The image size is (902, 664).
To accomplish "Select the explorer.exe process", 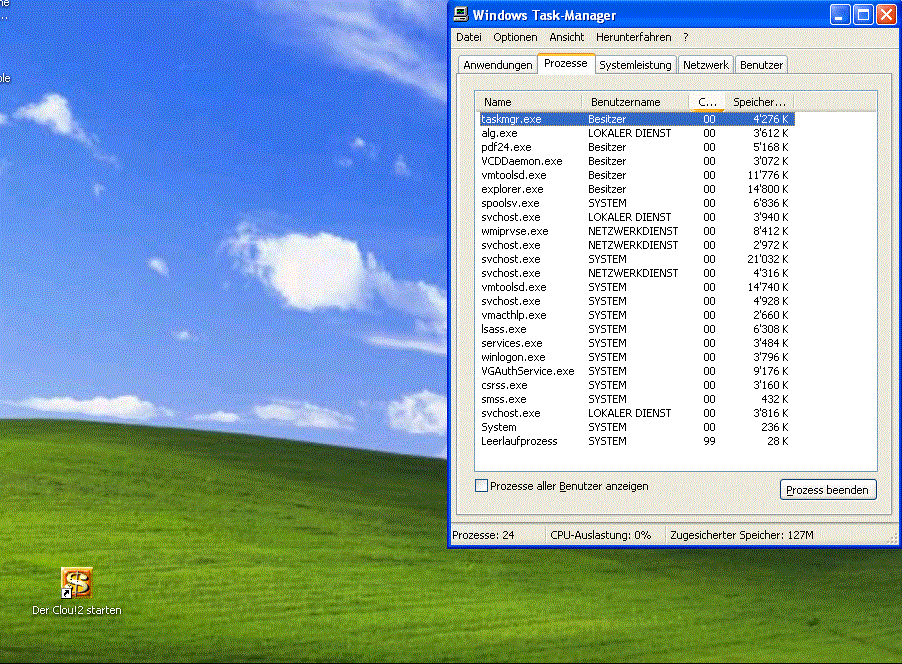I will (637, 189).
